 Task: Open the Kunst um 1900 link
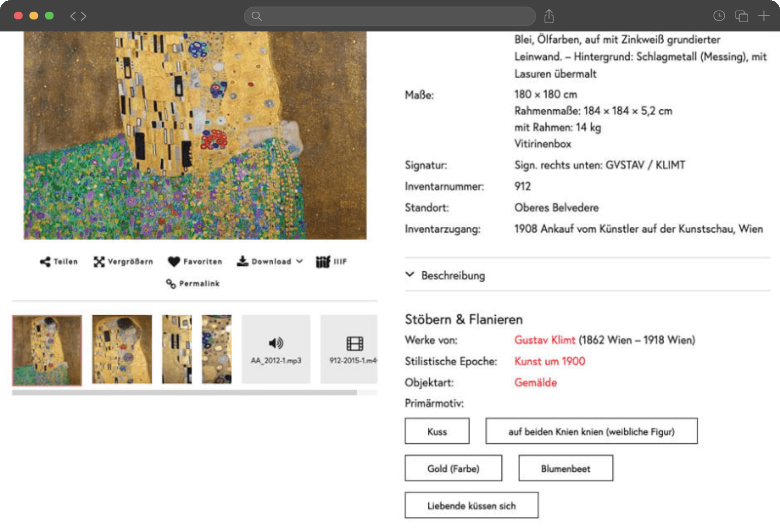tap(550, 361)
